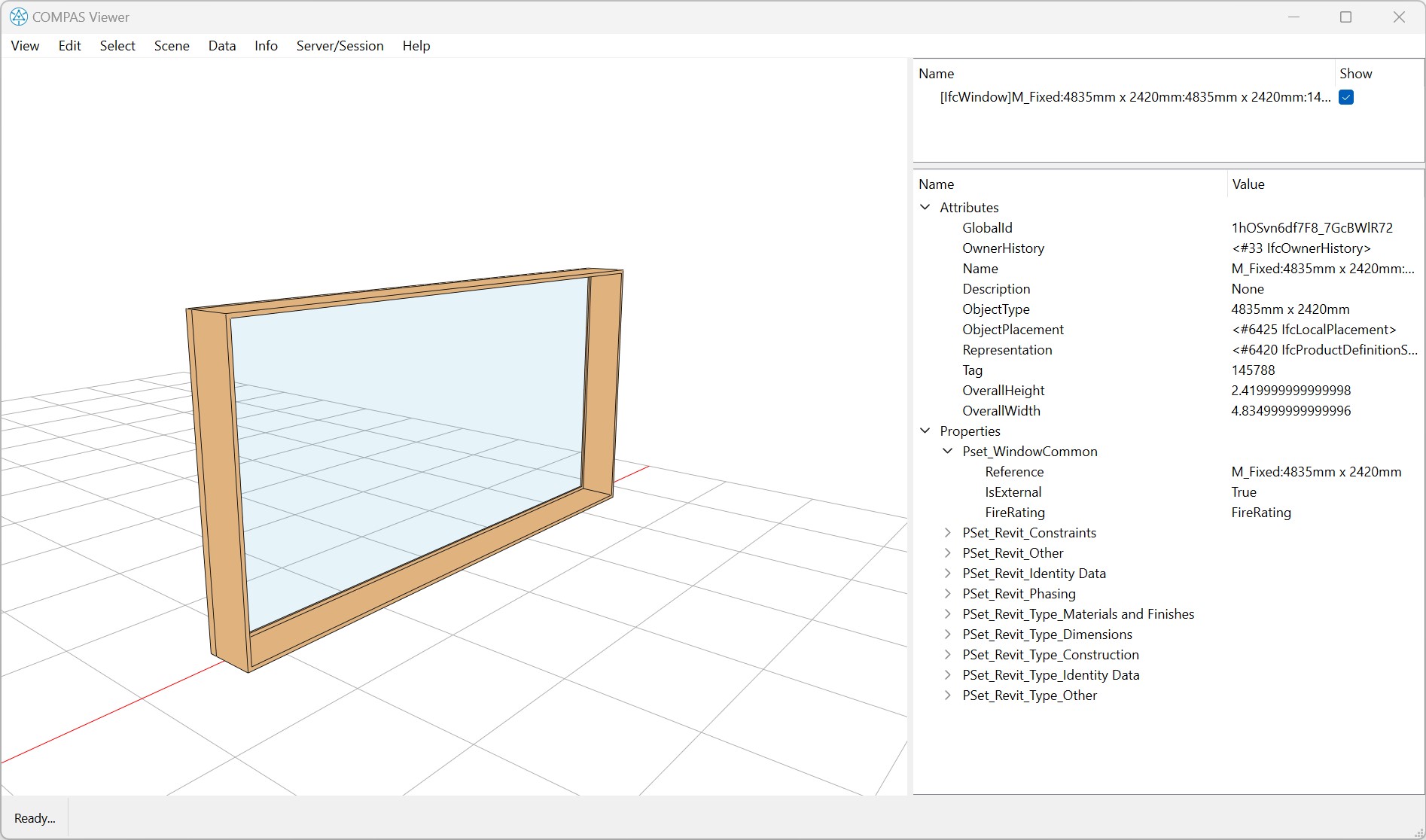
Task: Click the Value column header
Action: tap(1248, 184)
